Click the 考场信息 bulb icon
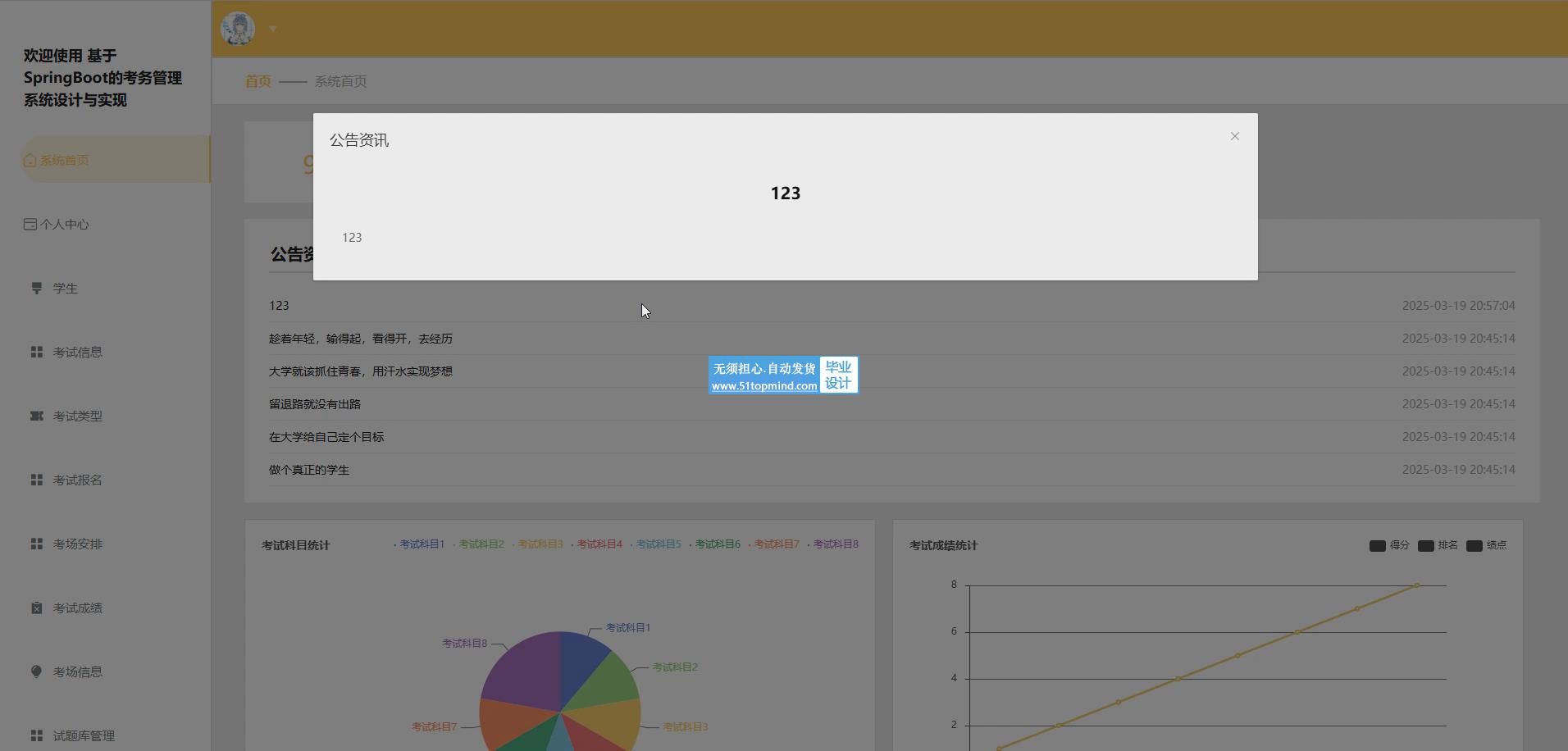Image resolution: width=1568 pixels, height=751 pixels. pyautogui.click(x=37, y=671)
